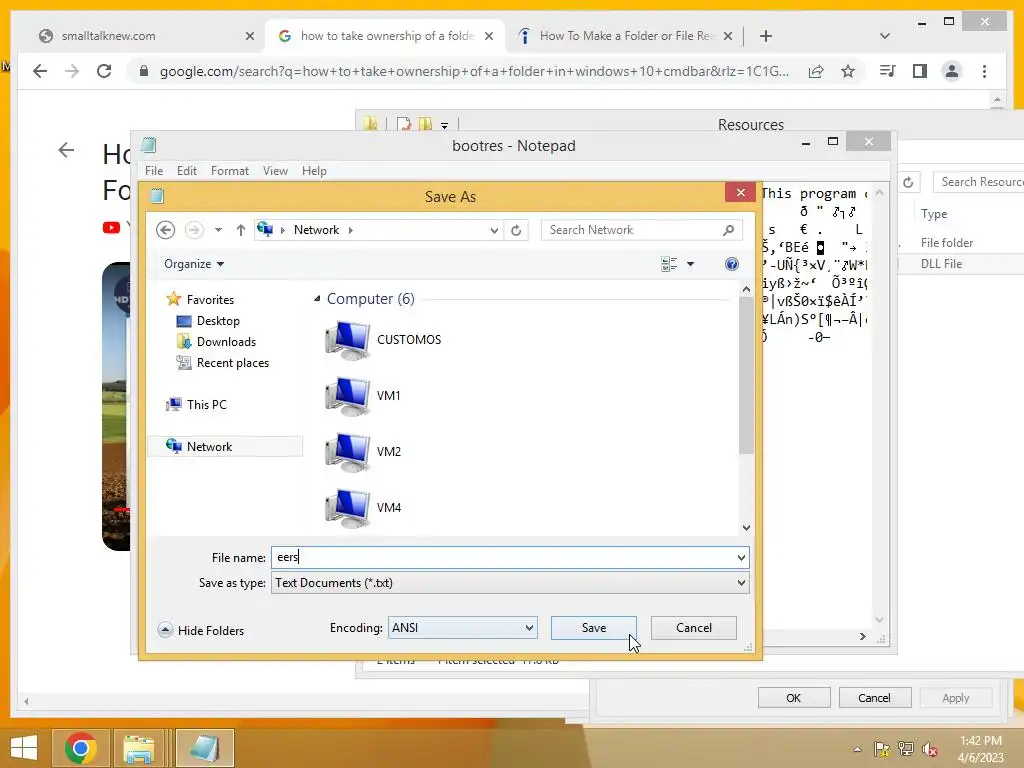This screenshot has height=768, width=1024.
Task: Open the Save As help button
Action: point(731,264)
